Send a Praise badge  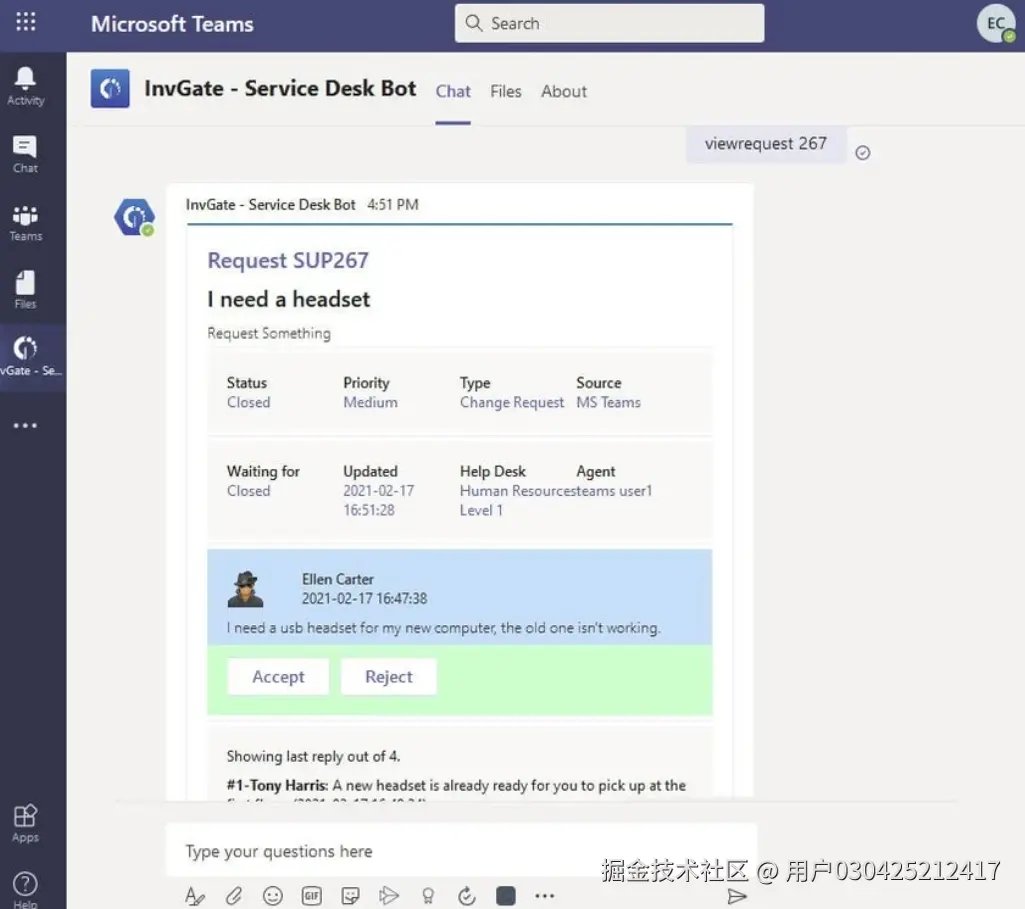pos(427,896)
